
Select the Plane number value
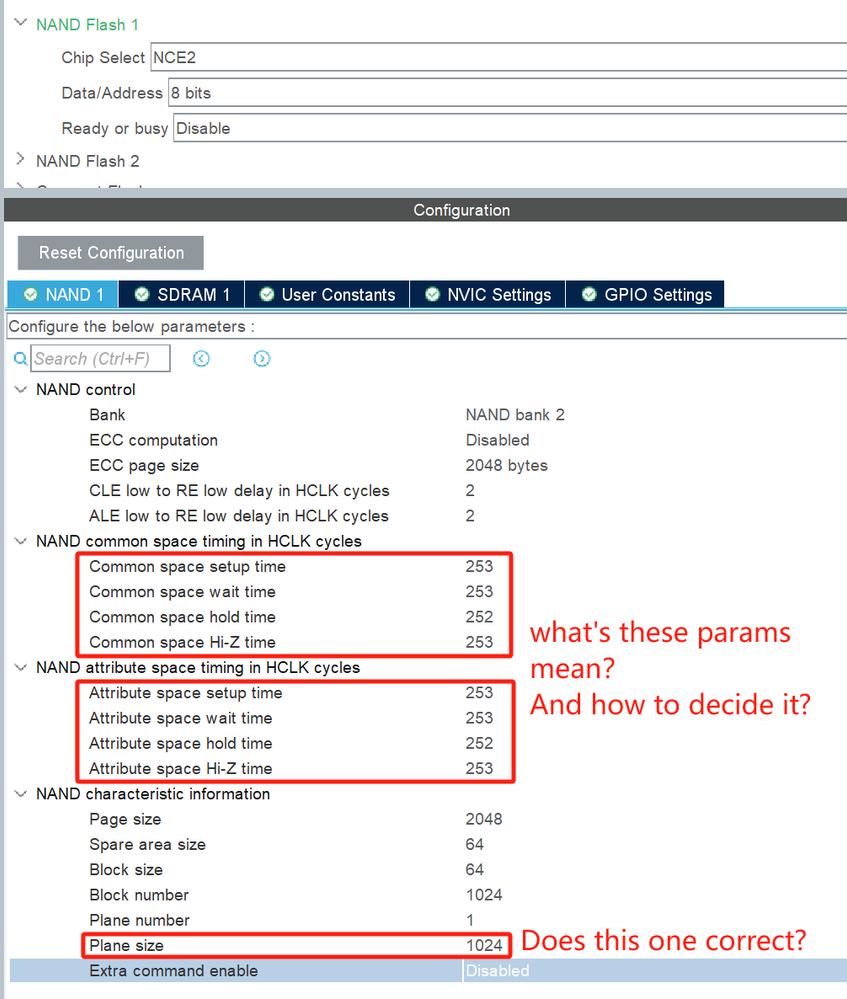(470, 920)
